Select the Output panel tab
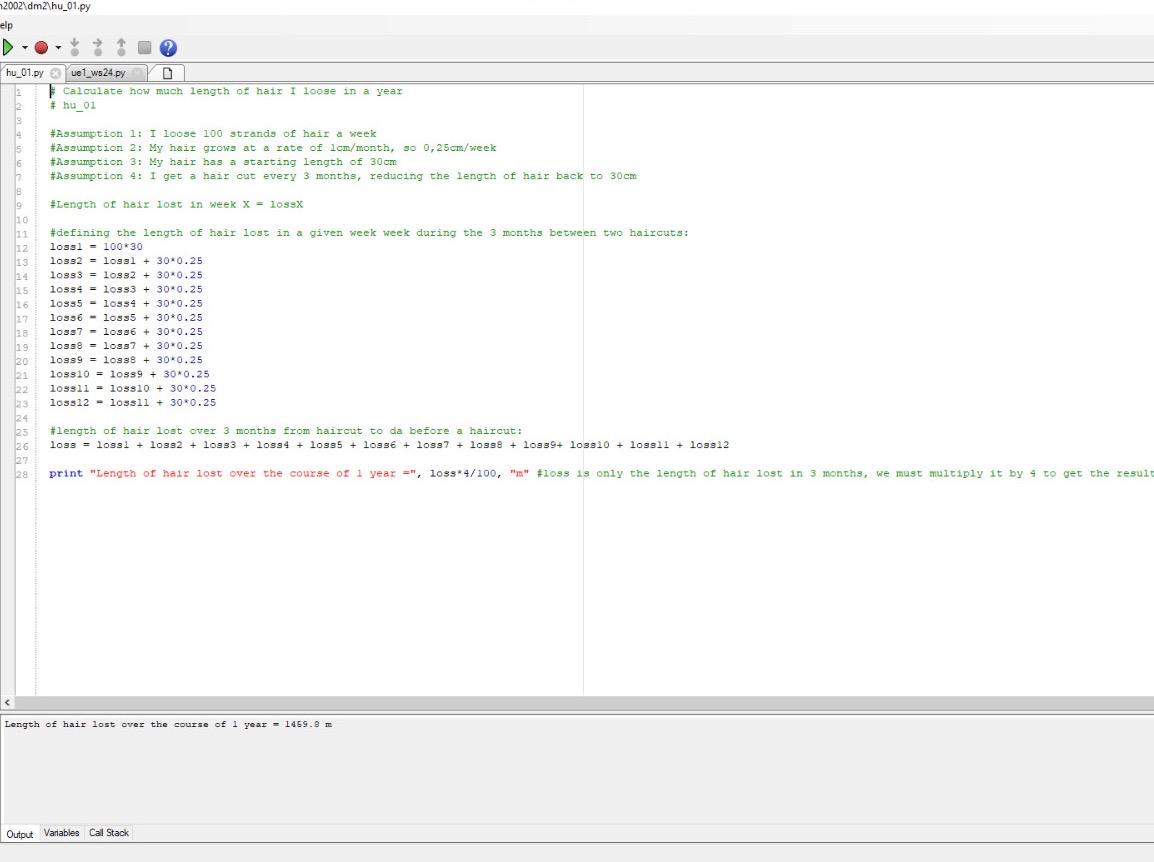Screen dimensions: 1154x862 tap(20, 834)
